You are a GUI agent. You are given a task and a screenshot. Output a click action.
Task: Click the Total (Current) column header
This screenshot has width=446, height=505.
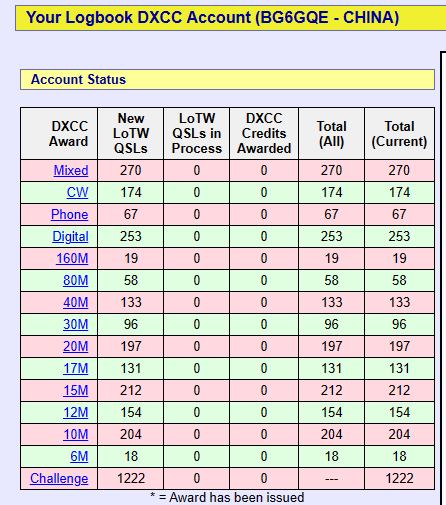click(399, 134)
